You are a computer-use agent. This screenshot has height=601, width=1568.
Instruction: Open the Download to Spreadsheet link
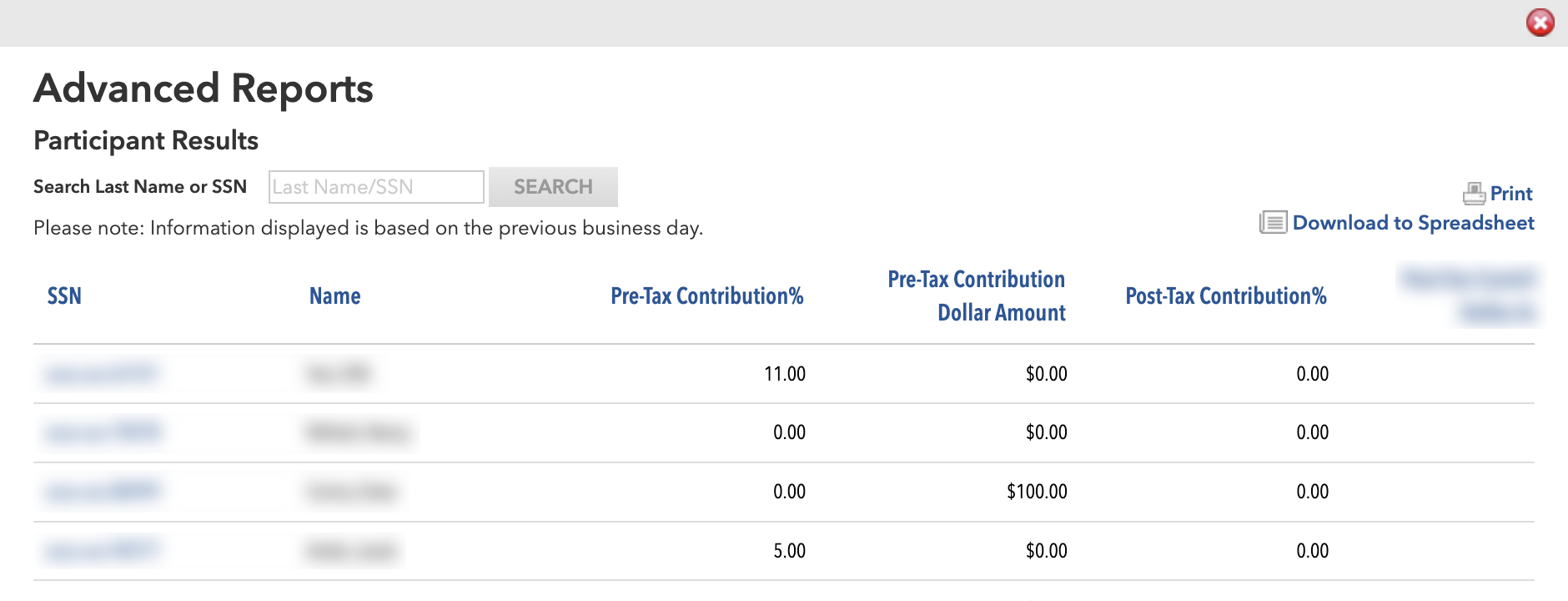1413,223
